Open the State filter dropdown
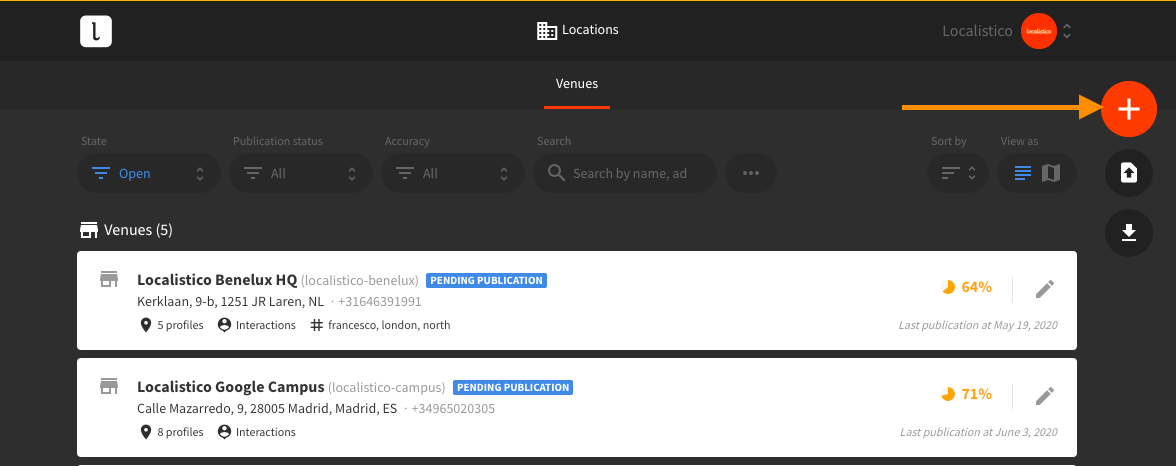The height and width of the screenshot is (466, 1176). pos(148,173)
